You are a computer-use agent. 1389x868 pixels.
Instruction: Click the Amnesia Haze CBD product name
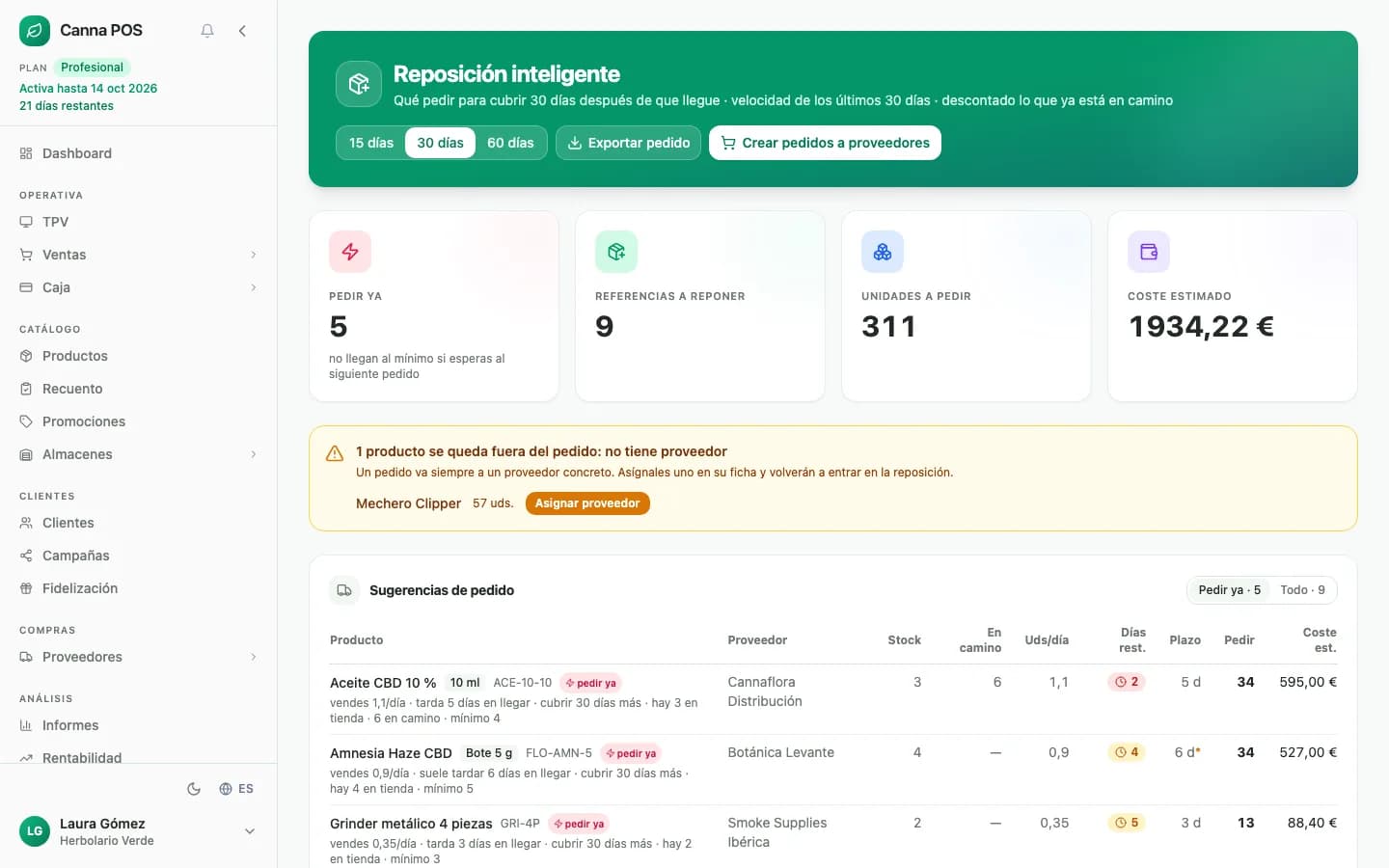[x=391, y=753]
